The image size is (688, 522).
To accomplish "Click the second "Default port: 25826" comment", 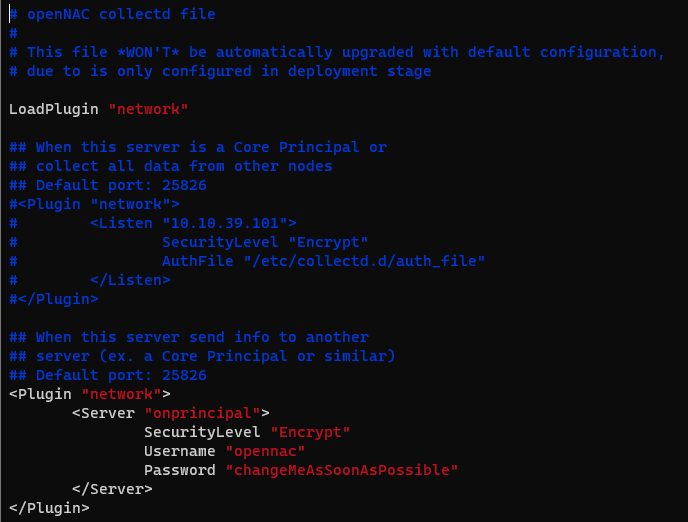I will click(x=121, y=375).
